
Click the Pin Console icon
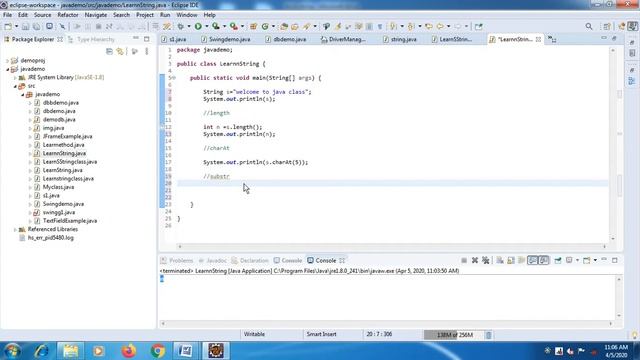[x=558, y=260]
